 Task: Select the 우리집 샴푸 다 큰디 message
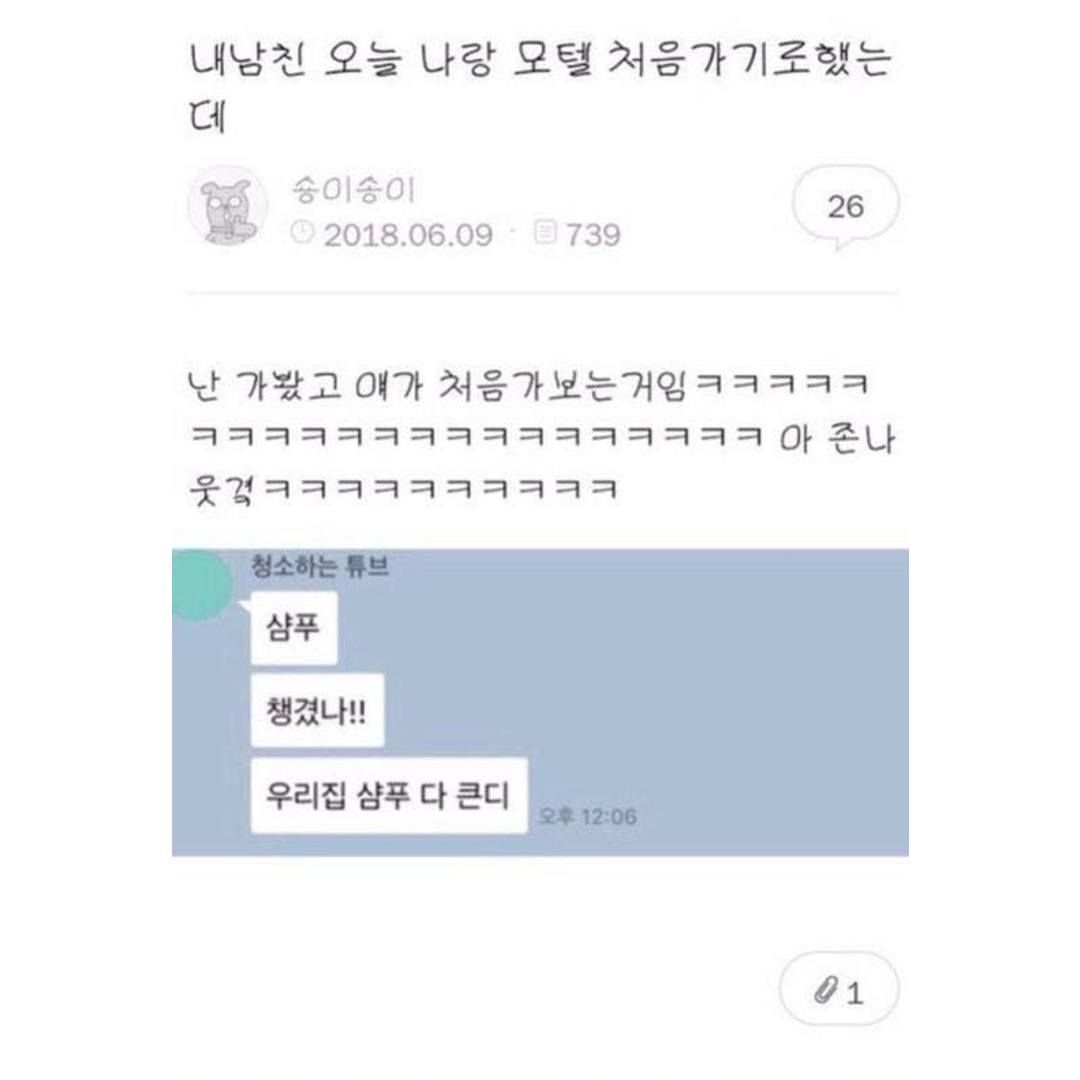click(389, 796)
